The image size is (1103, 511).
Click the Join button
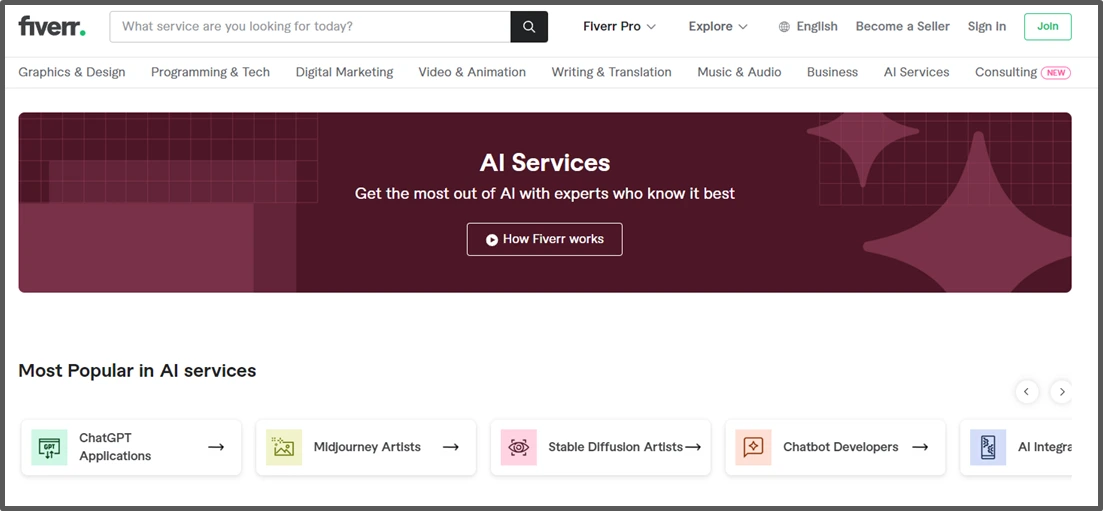tap(1047, 27)
